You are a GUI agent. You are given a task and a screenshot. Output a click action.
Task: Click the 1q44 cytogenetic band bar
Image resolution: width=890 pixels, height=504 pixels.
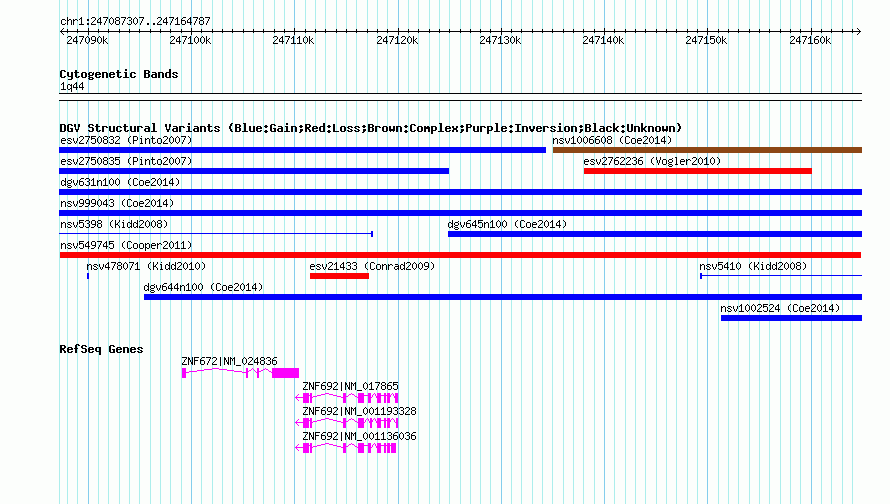tap(460, 97)
